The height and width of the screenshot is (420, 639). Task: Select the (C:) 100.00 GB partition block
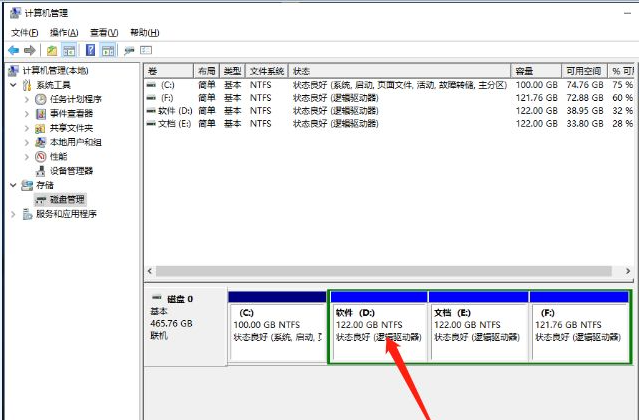278,326
